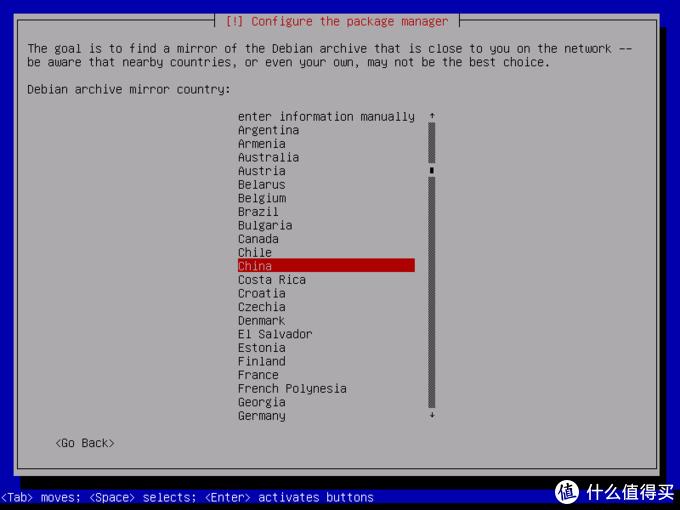The width and height of the screenshot is (680, 510).
Task: Click the Go Back button
Action: tap(85, 443)
